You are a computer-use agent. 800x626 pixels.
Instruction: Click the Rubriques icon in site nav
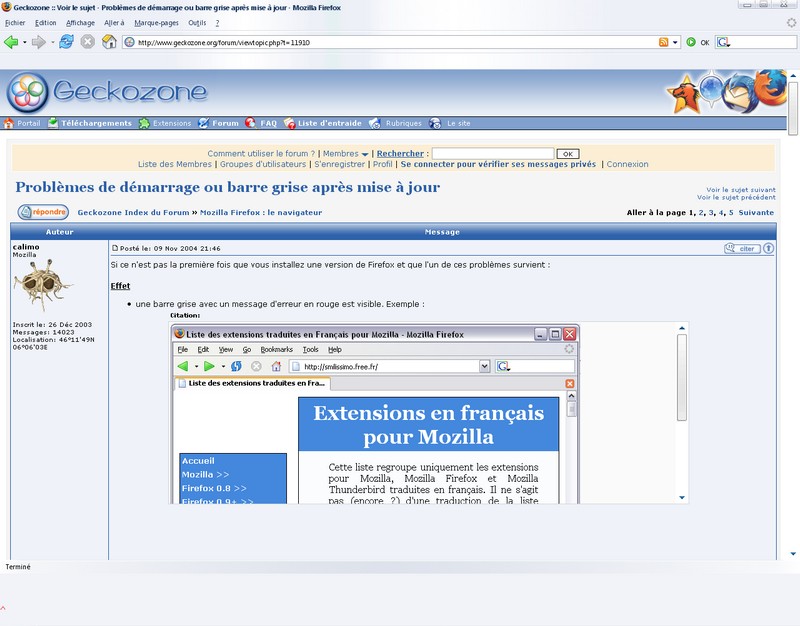click(375, 123)
